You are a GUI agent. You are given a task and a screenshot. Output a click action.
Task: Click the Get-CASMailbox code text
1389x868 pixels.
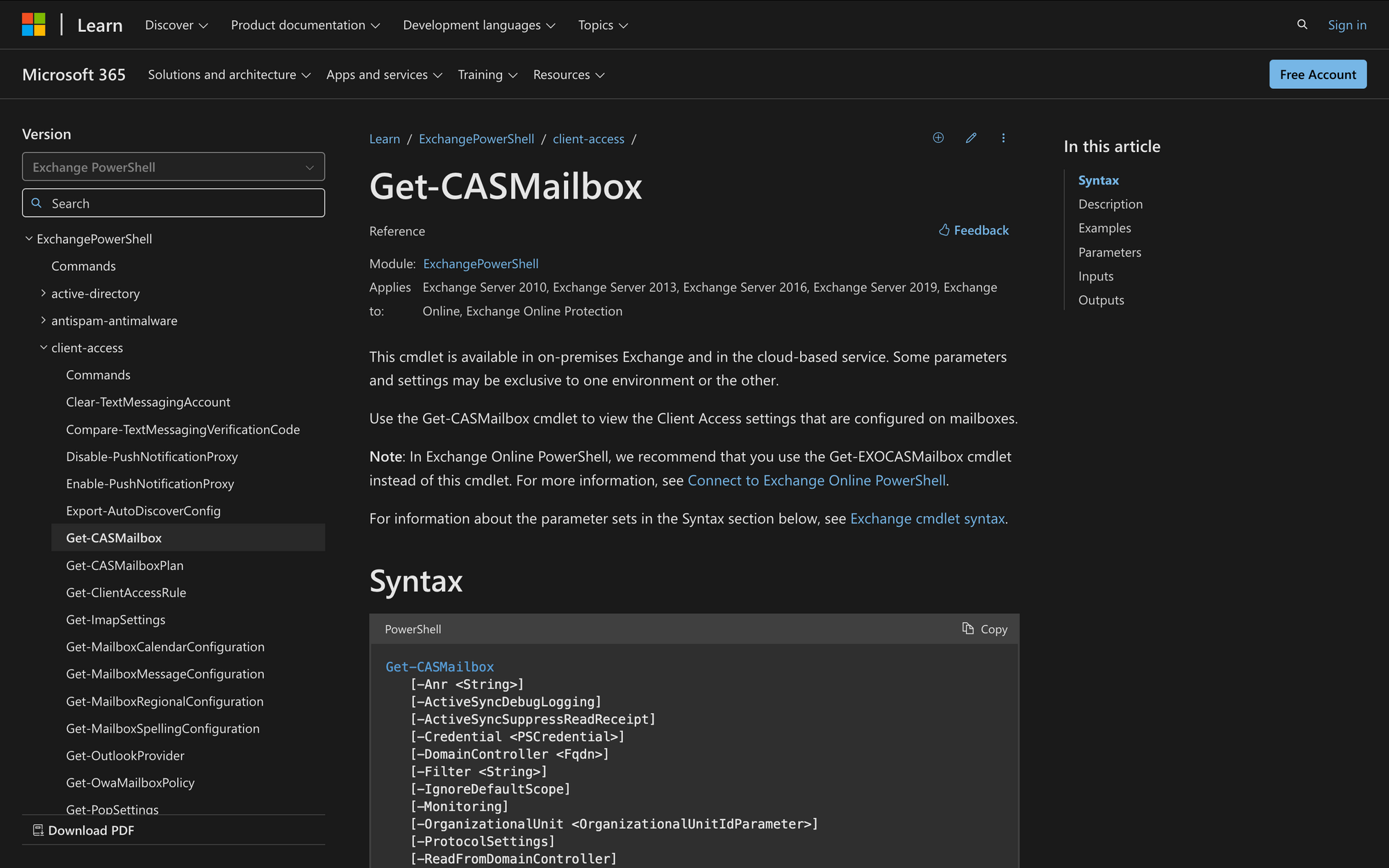pos(440,667)
